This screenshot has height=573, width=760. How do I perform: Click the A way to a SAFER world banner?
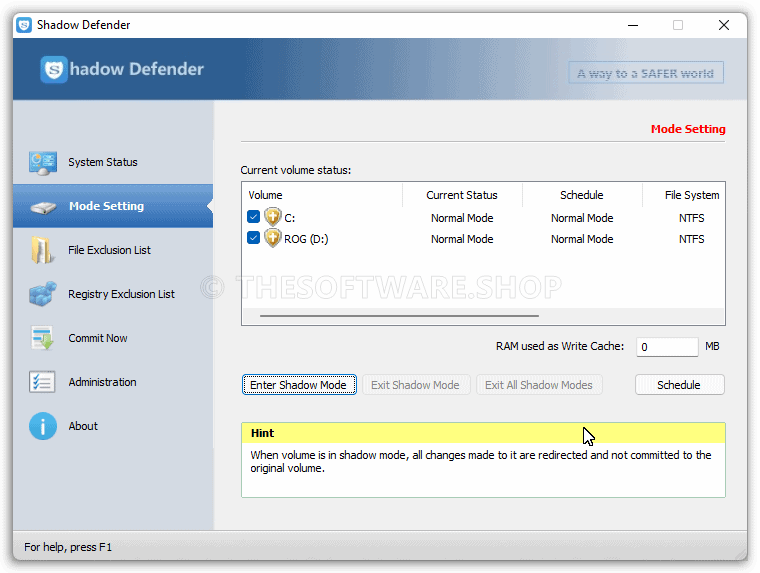point(646,73)
